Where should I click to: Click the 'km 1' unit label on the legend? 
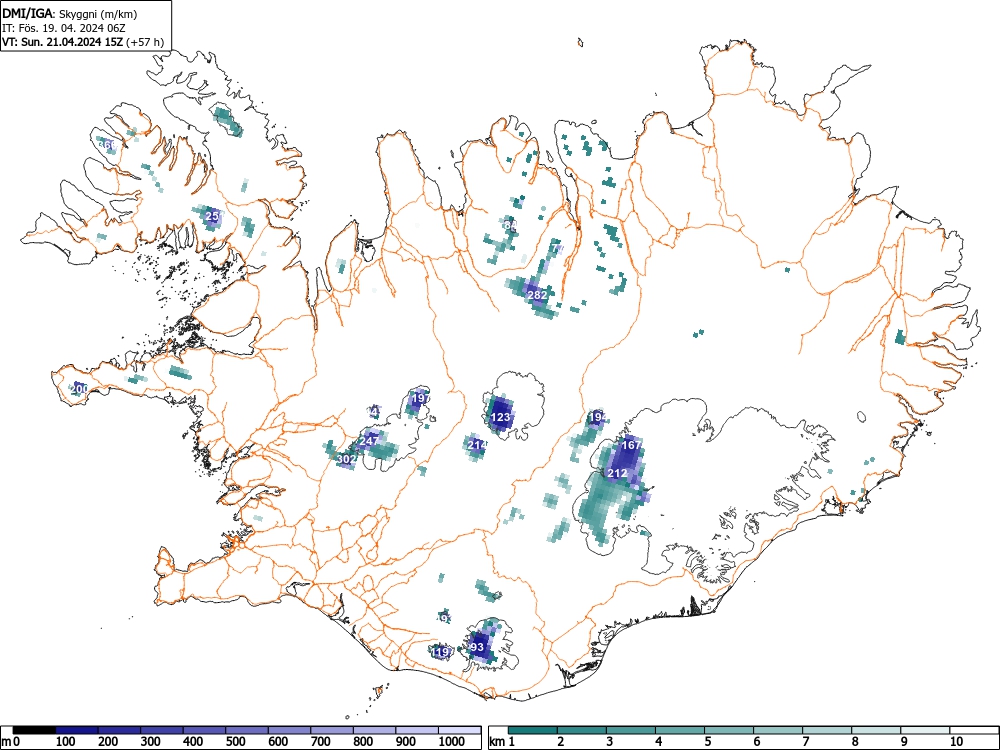pyautogui.click(x=502, y=742)
